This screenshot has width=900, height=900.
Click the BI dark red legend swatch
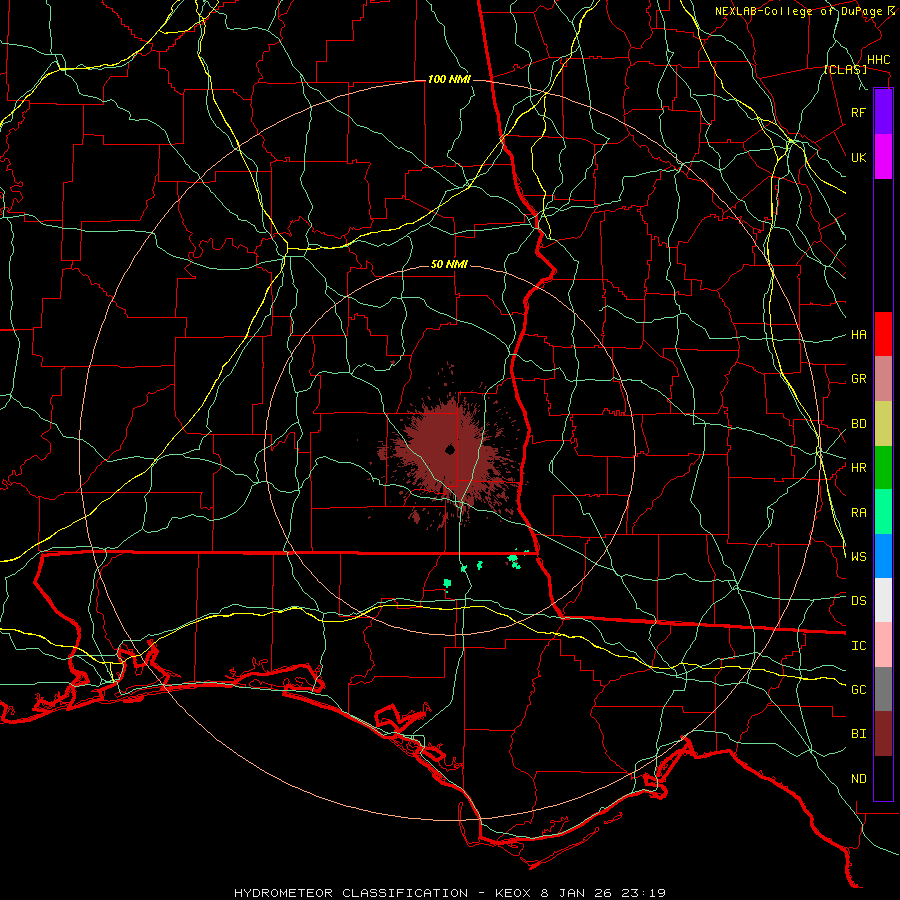click(x=883, y=734)
